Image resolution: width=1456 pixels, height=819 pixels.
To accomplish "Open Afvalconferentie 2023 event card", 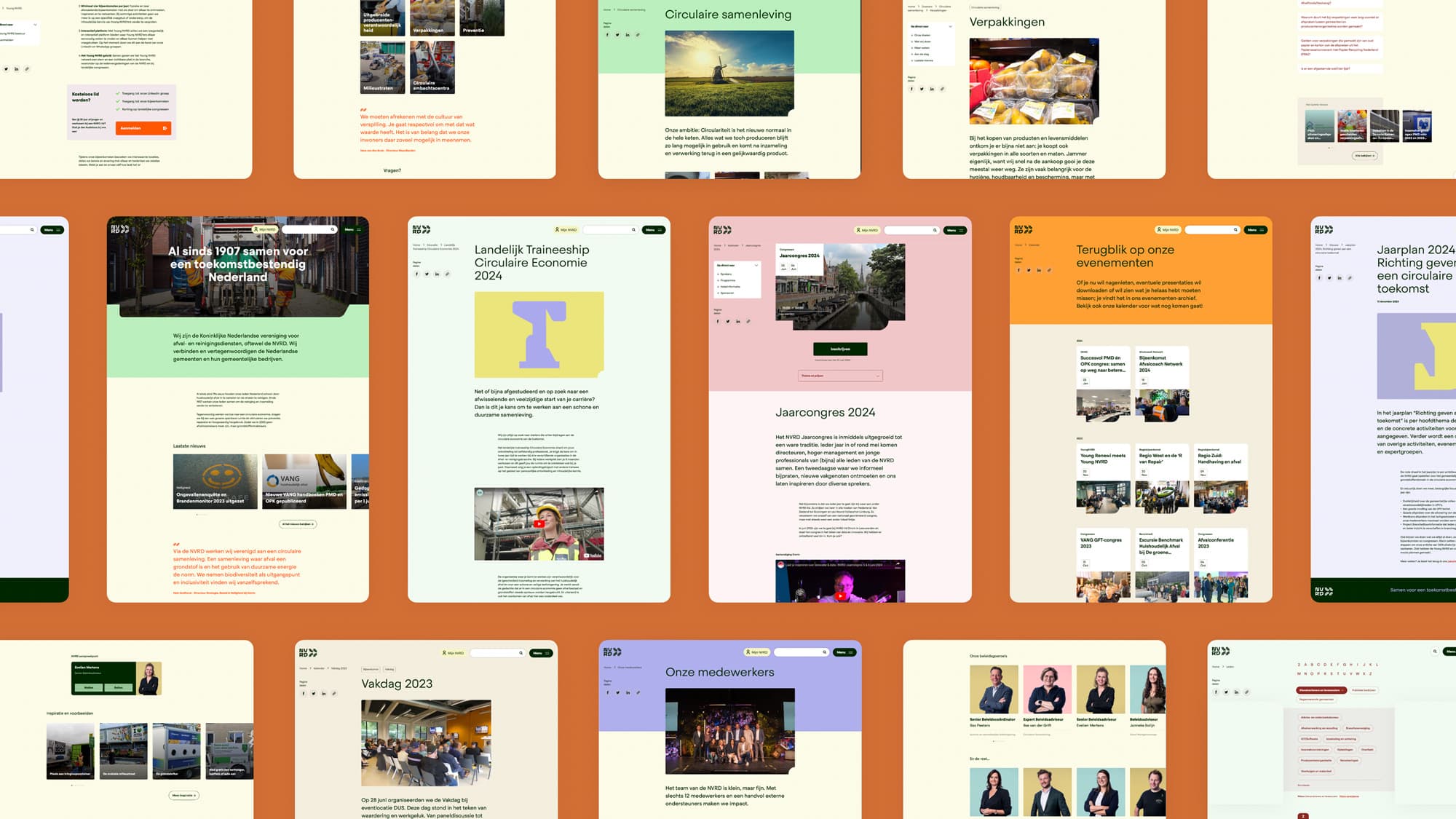I will click(x=1221, y=565).
